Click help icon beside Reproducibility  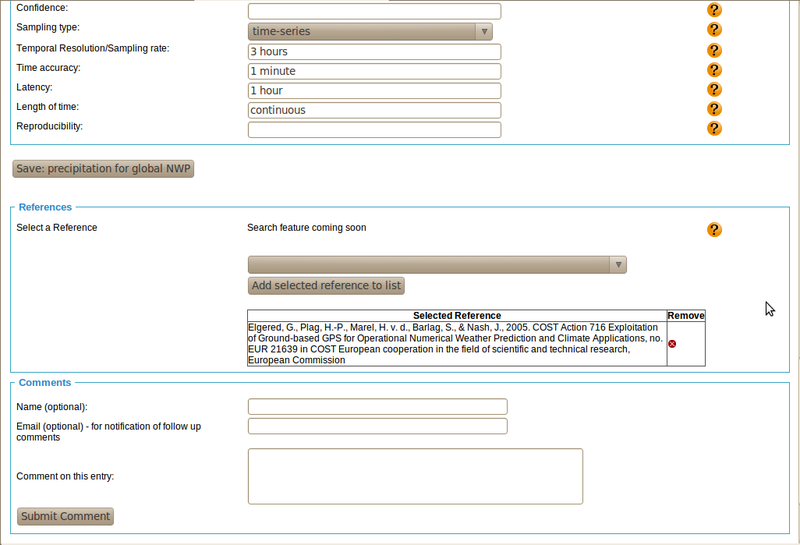pyautogui.click(x=714, y=129)
